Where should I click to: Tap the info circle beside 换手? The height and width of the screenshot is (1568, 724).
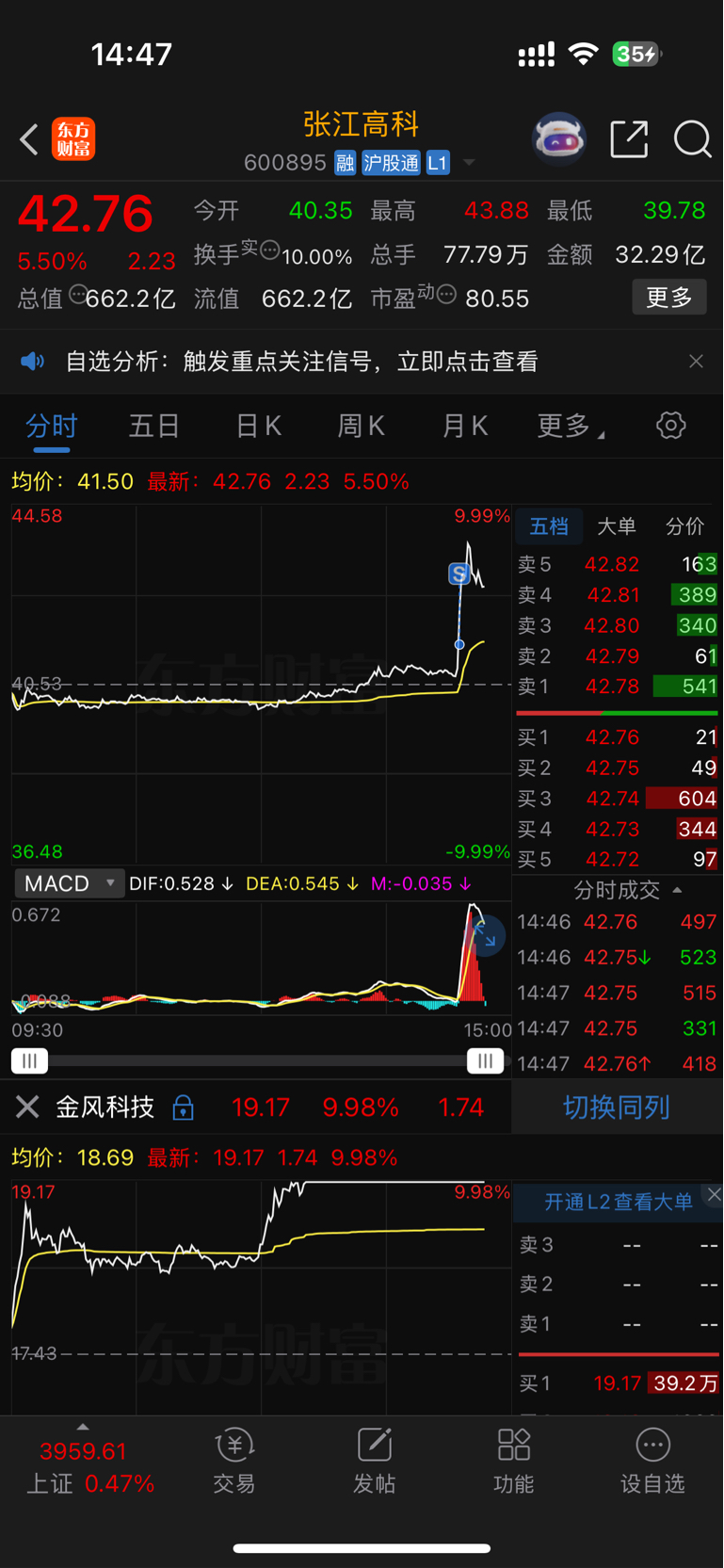pos(270,251)
